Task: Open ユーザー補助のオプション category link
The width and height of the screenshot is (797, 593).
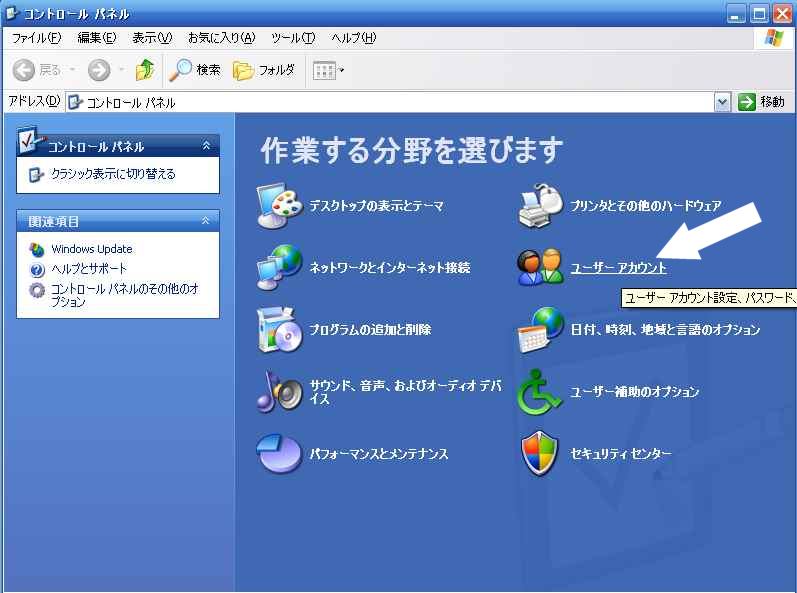Action: (634, 392)
